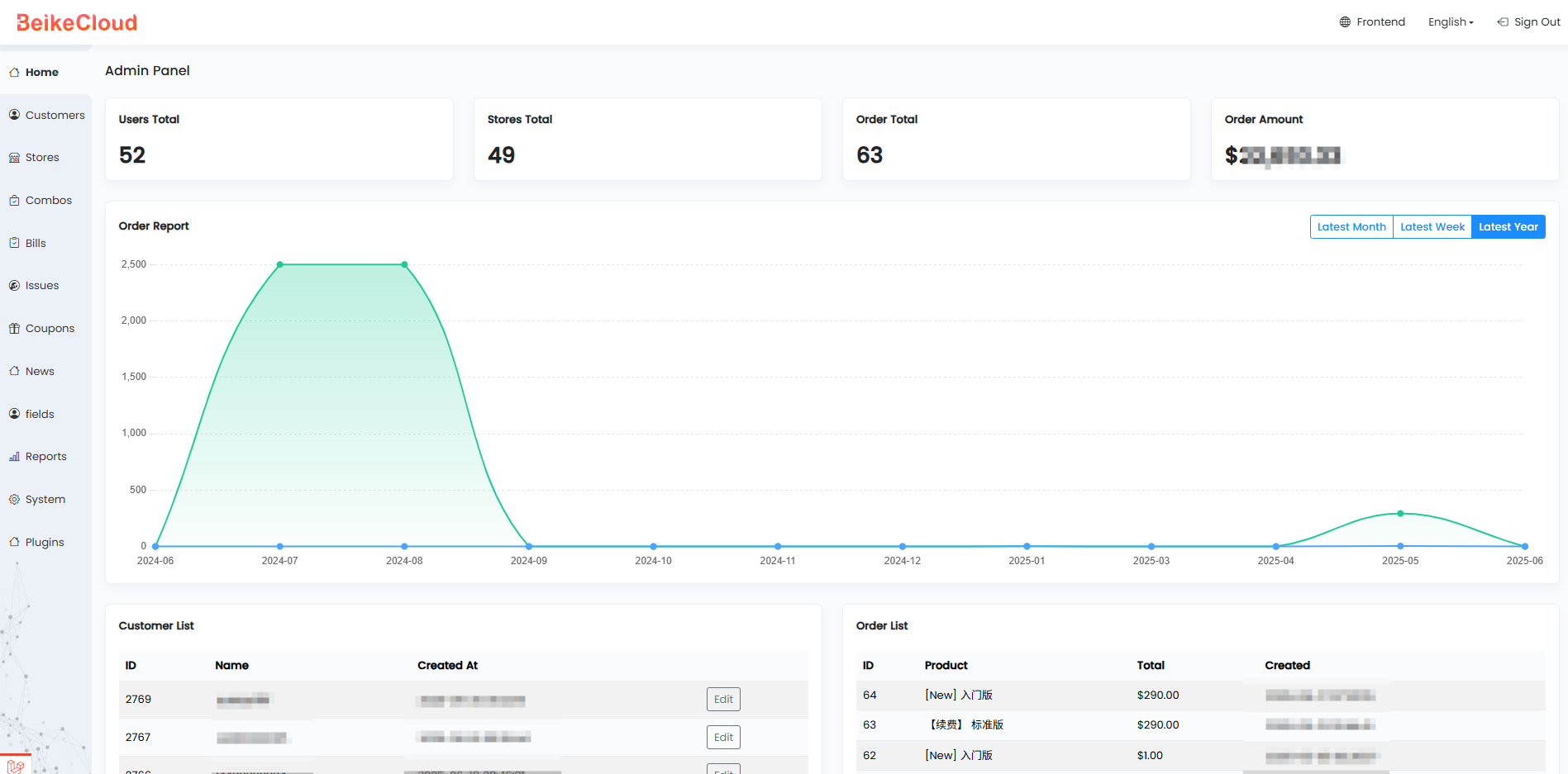Screen dimensions: 1568x774
Task: Open Bills via its clipboard icon
Action: coord(14,243)
